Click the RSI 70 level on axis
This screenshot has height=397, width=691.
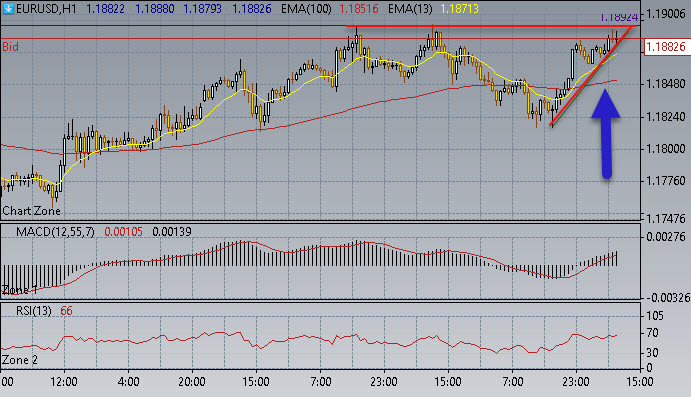pos(654,333)
